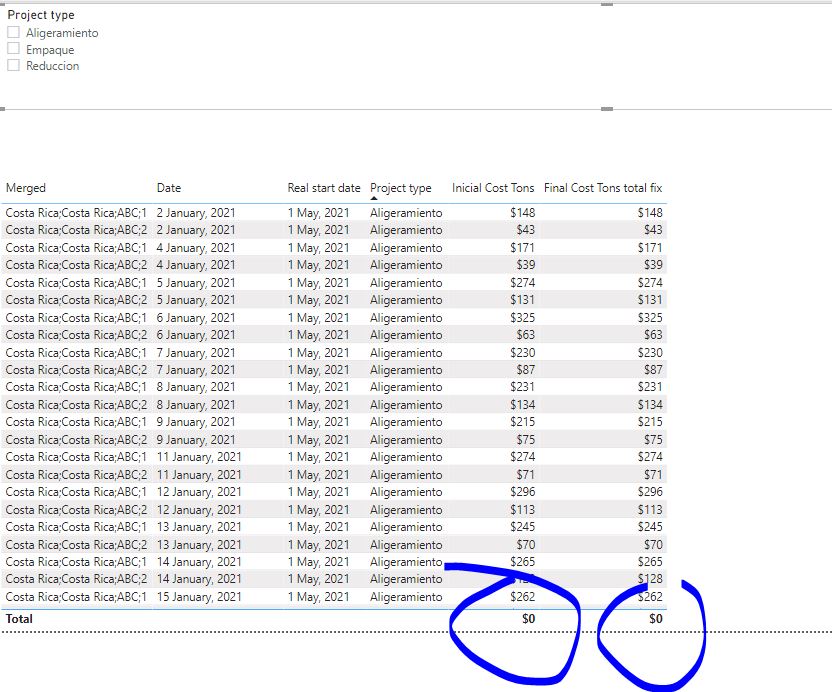
Task: Check the Empaque project type checkbox
Action: 13,49
